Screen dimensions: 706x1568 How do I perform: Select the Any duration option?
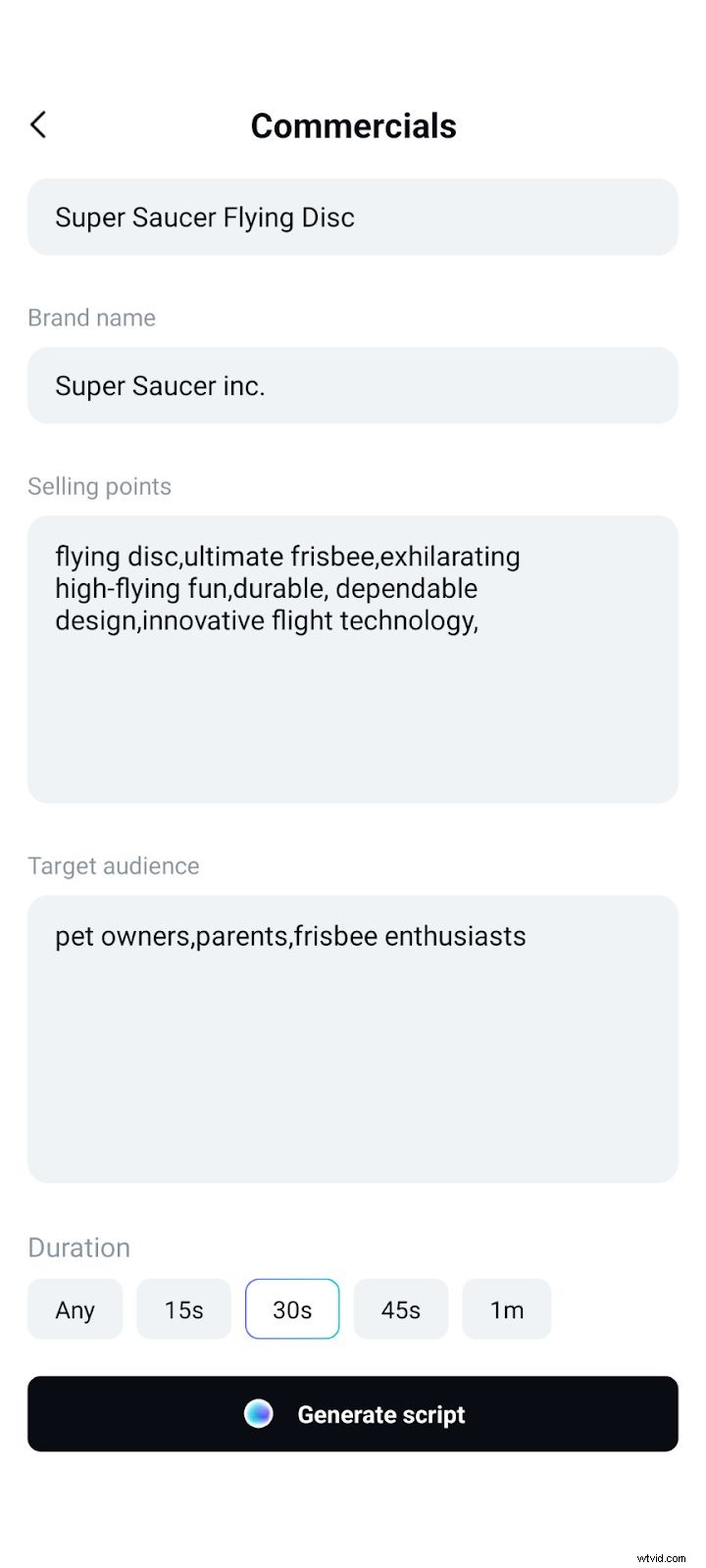(x=76, y=1309)
